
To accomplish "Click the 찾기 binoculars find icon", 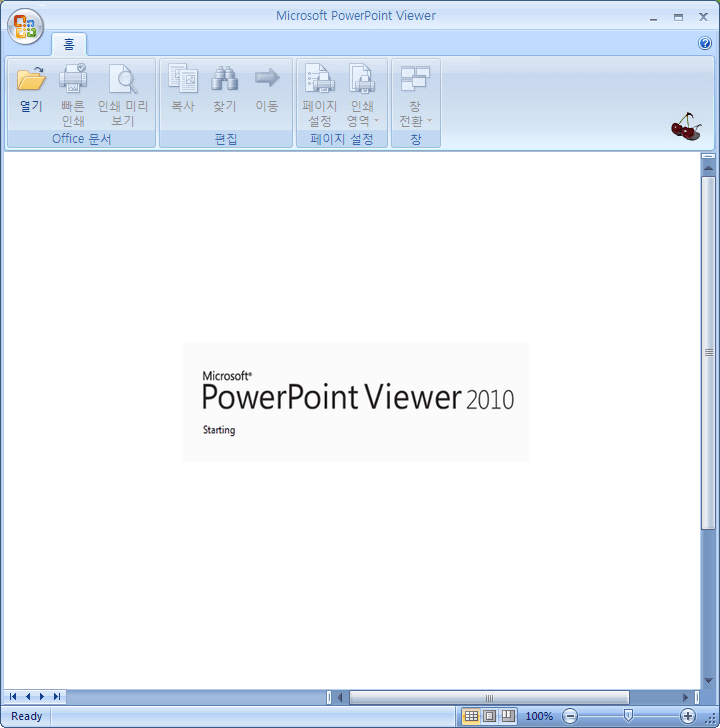I will (x=225, y=78).
